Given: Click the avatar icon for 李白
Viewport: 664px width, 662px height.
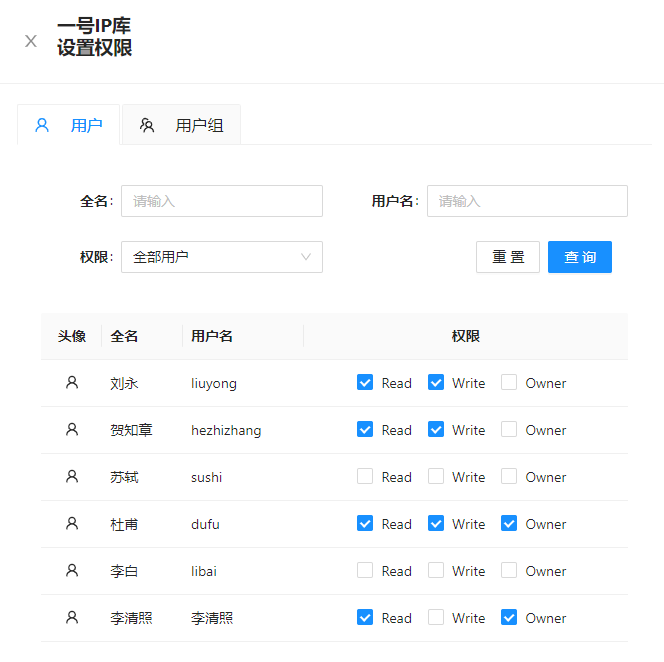Looking at the screenshot, I should pos(72,570).
